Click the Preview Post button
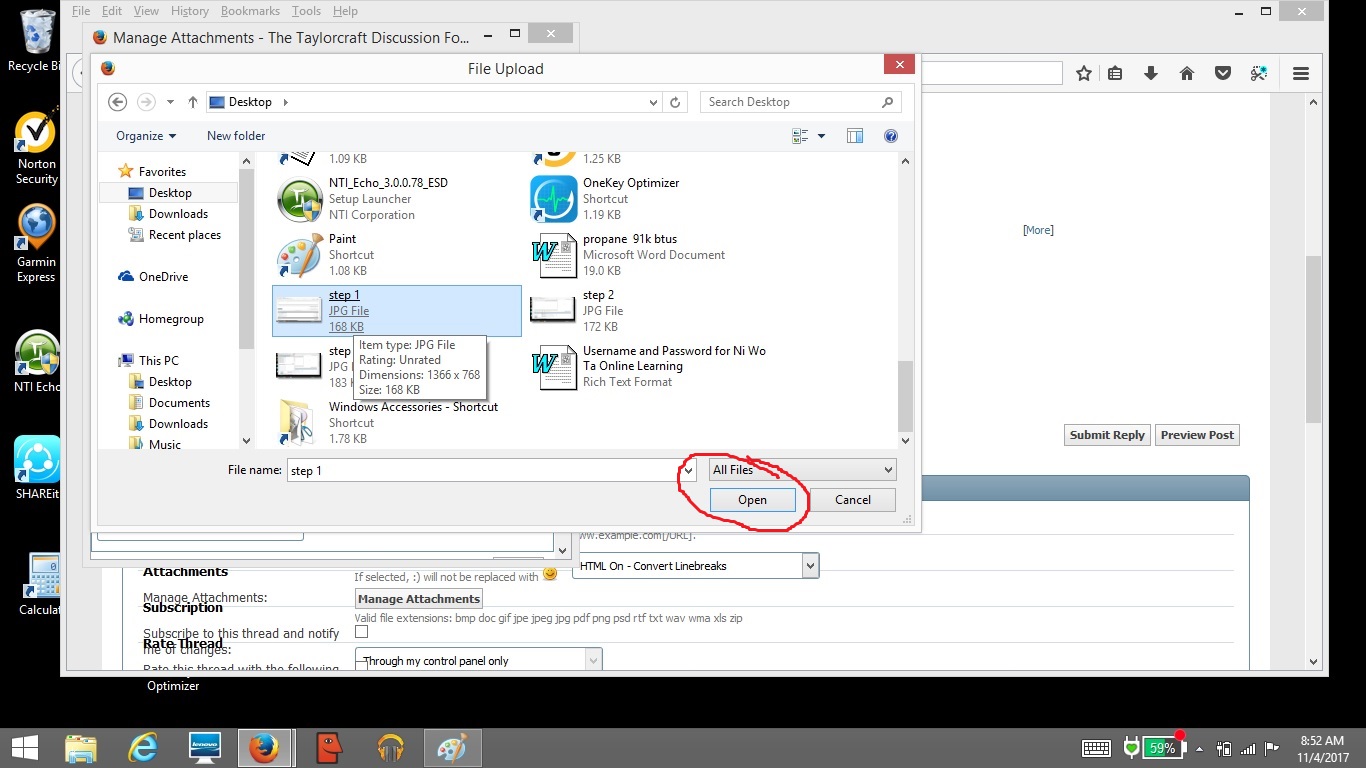This screenshot has width=1366, height=768. click(x=1198, y=435)
